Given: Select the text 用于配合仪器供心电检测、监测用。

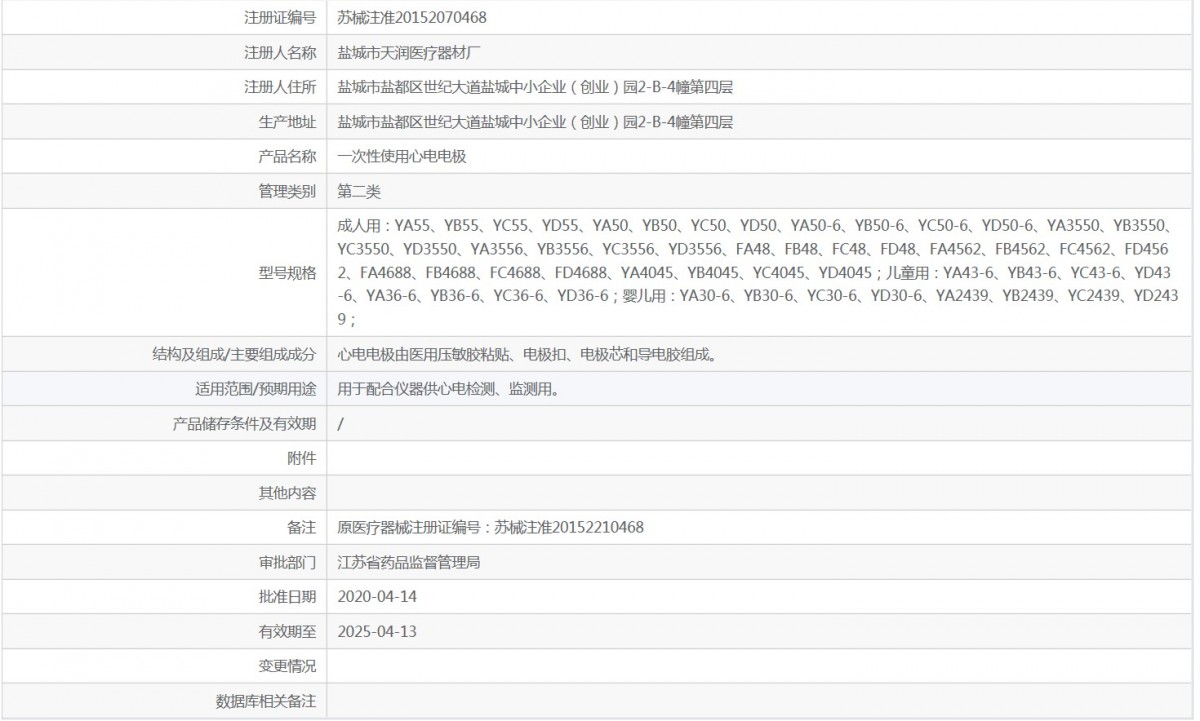Looking at the screenshot, I should pos(448,389).
